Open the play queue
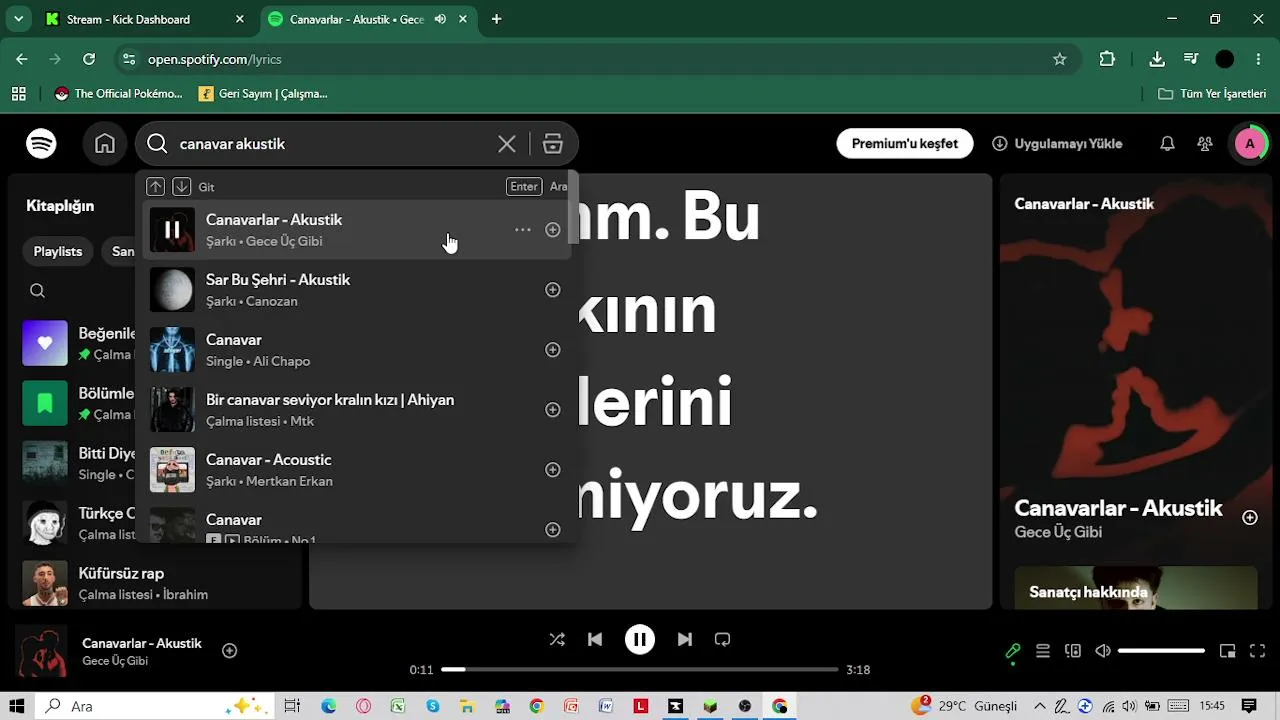The height and width of the screenshot is (720, 1280). point(1043,651)
